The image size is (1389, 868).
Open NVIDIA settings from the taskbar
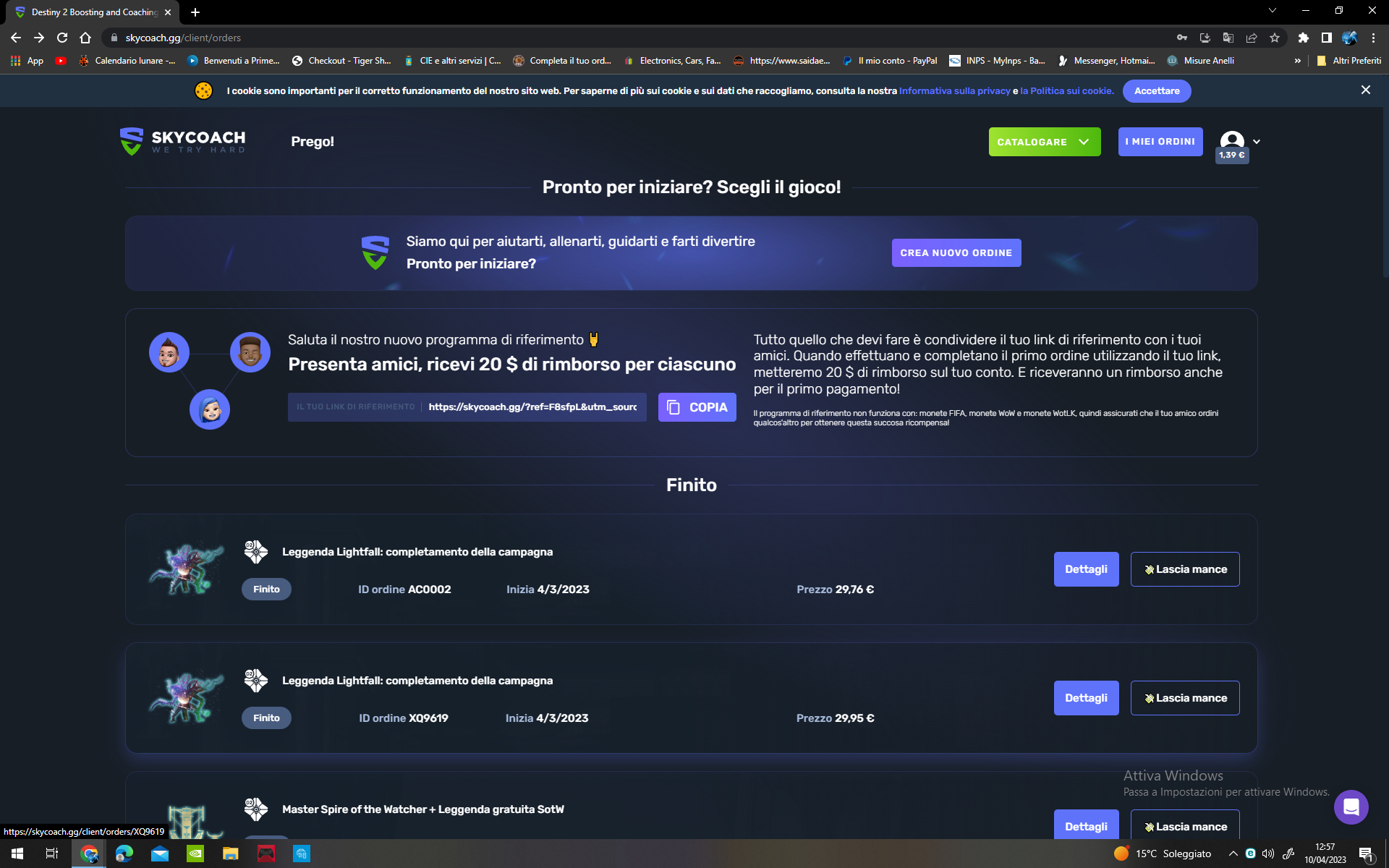pyautogui.click(x=195, y=854)
